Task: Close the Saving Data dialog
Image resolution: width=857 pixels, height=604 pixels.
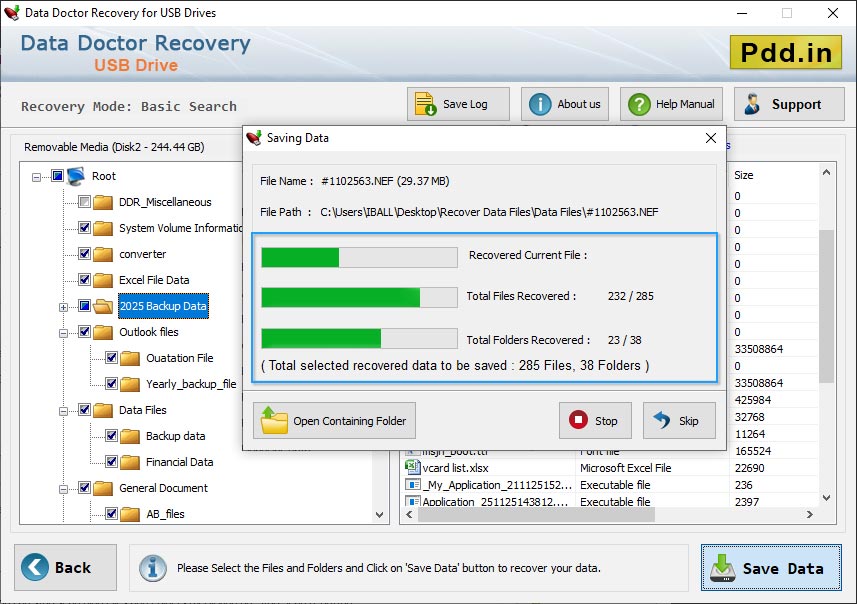Action: [711, 138]
